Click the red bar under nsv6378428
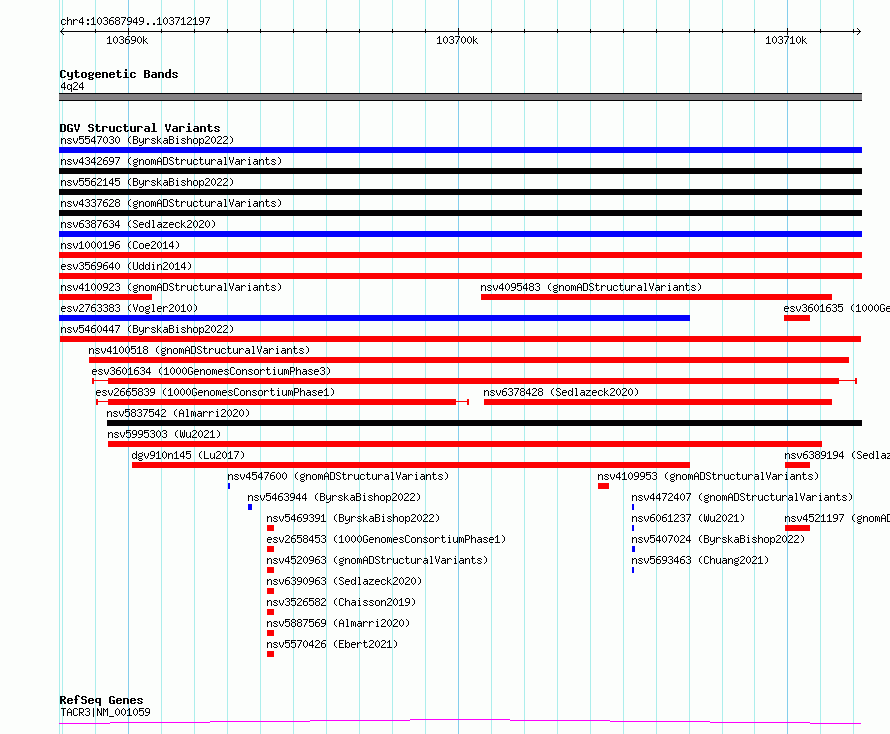 tap(658, 402)
